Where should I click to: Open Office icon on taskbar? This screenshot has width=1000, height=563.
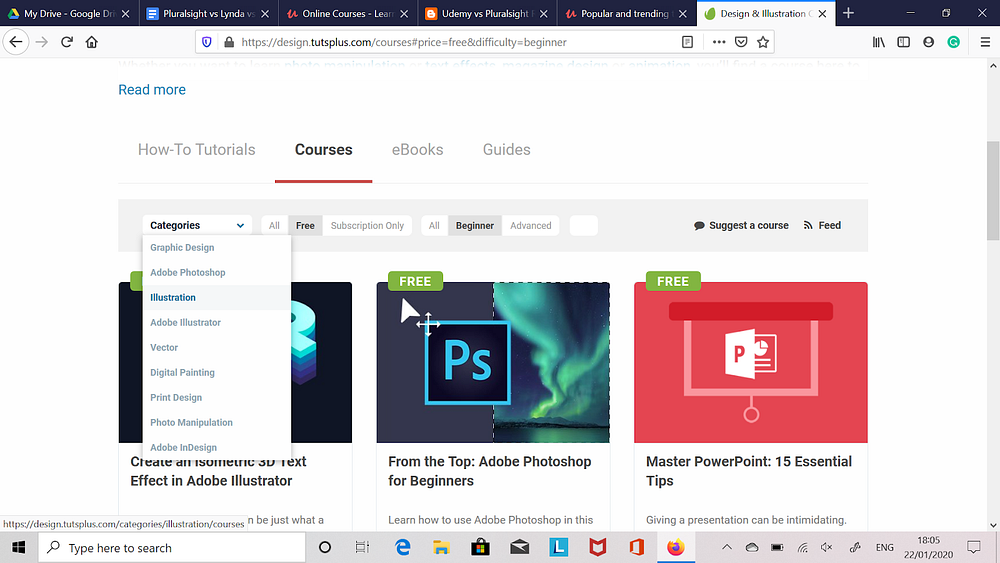tap(636, 548)
